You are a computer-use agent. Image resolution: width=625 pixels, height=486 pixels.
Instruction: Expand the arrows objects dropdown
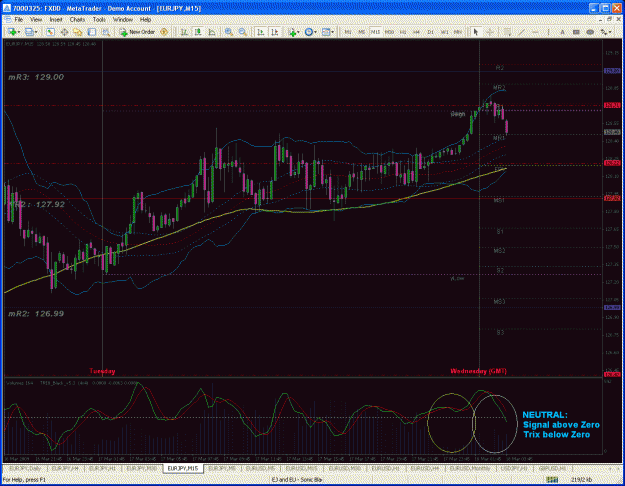click(611, 32)
